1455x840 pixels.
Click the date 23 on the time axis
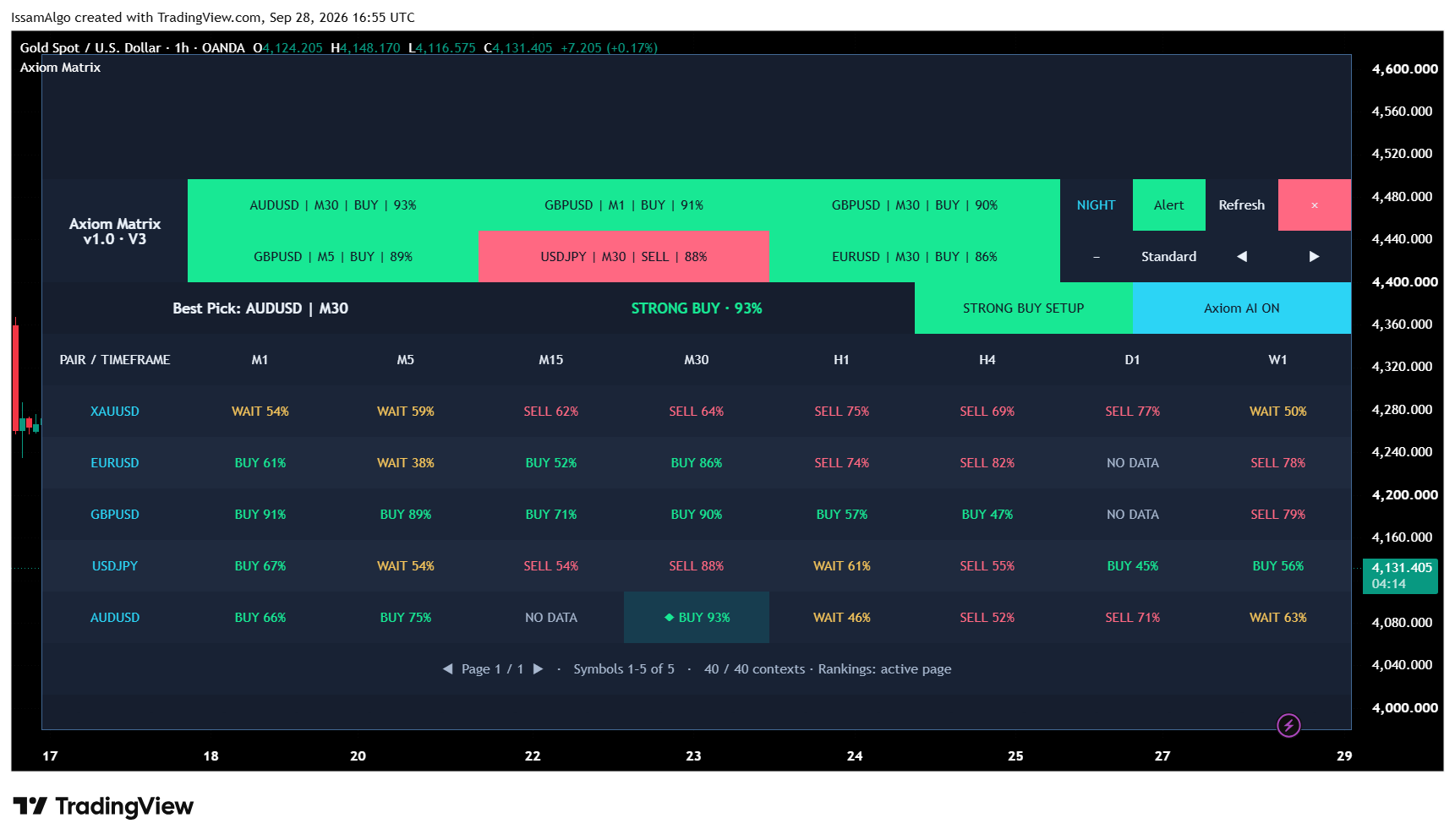click(693, 756)
